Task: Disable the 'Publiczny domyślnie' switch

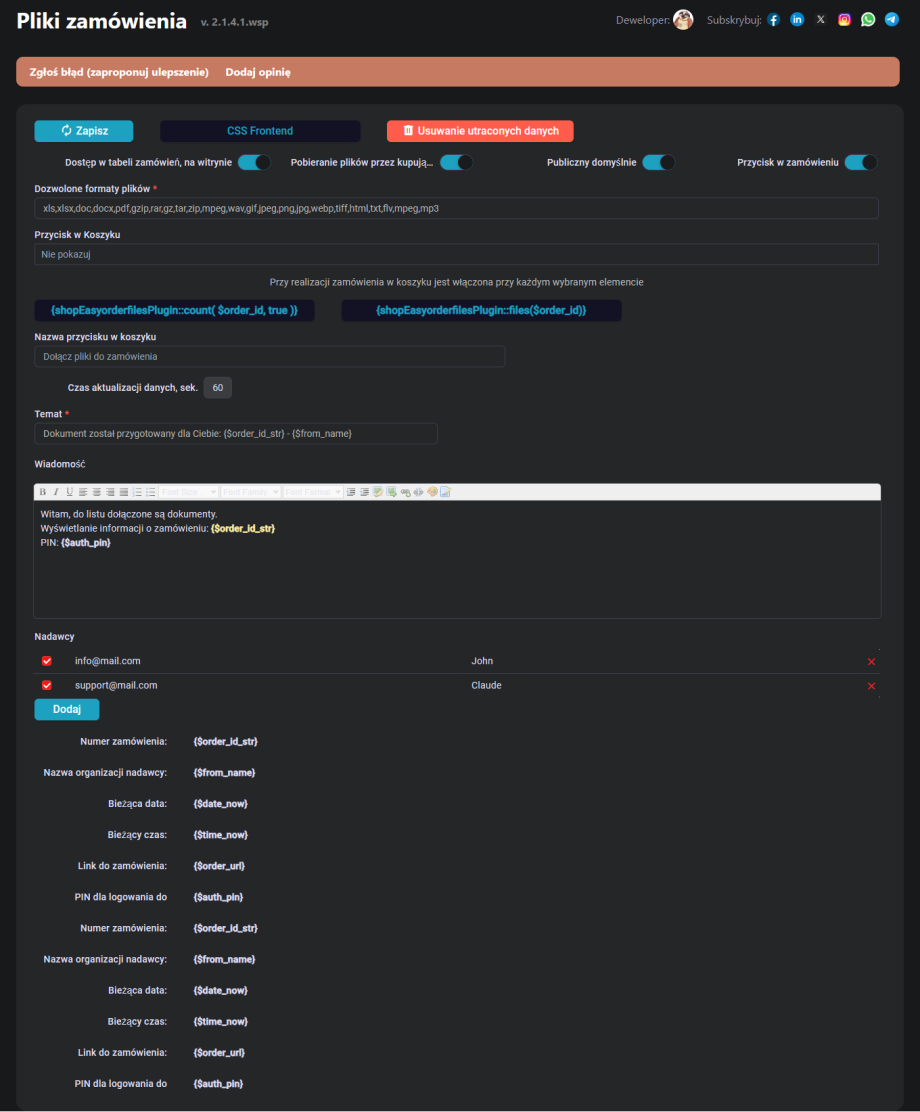Action: 658,162
